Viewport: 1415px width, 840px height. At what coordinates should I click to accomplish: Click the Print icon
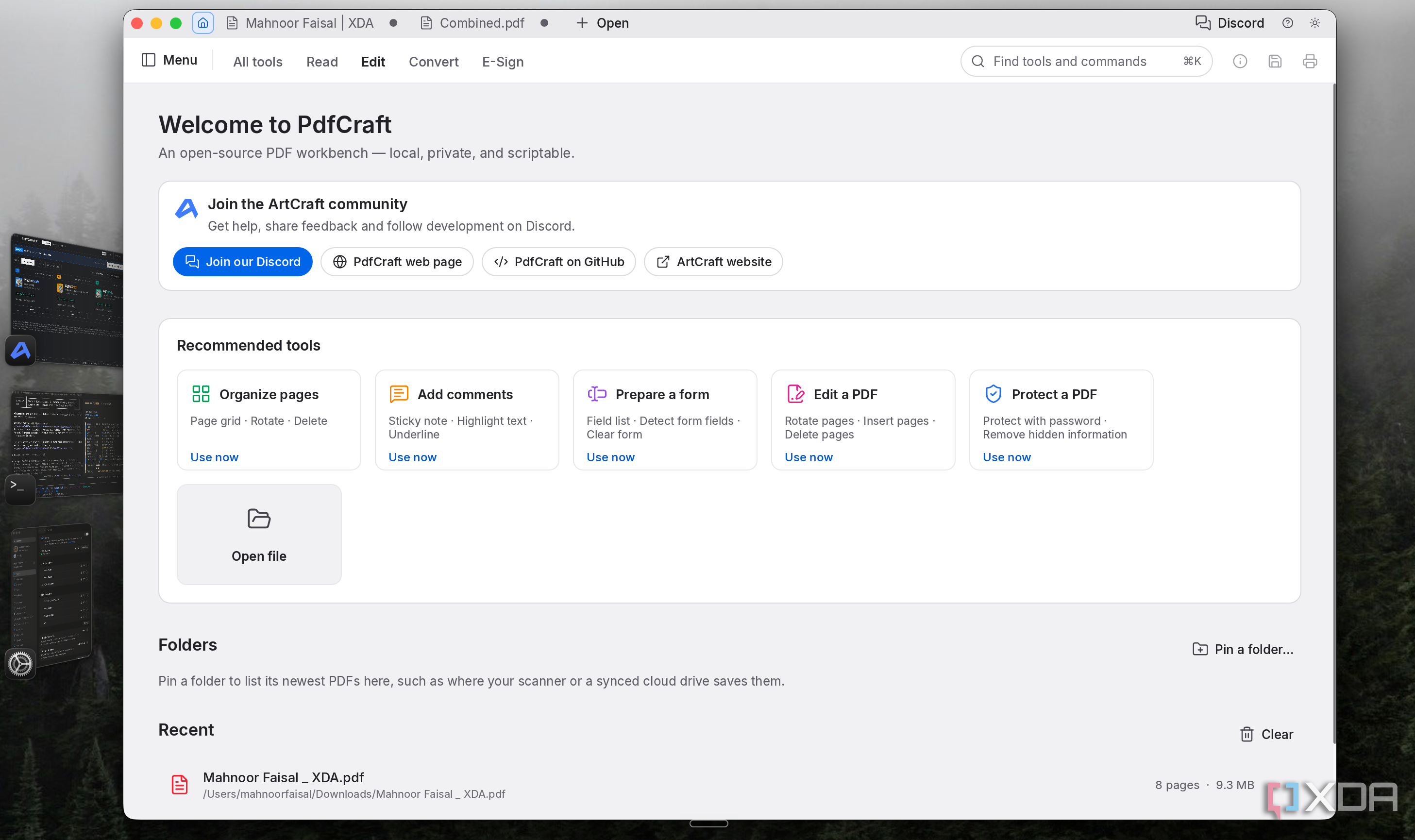(1310, 61)
